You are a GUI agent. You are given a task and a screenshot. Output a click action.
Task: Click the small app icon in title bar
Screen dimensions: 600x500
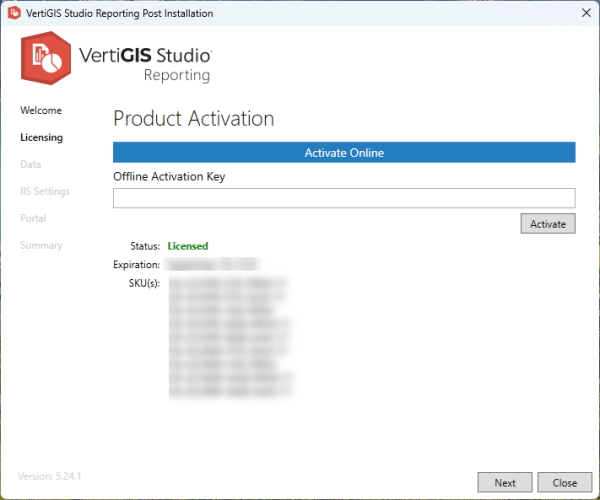tap(12, 13)
